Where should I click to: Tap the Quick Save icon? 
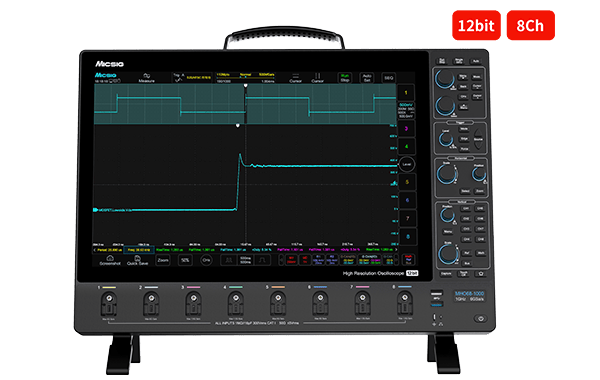click(137, 260)
